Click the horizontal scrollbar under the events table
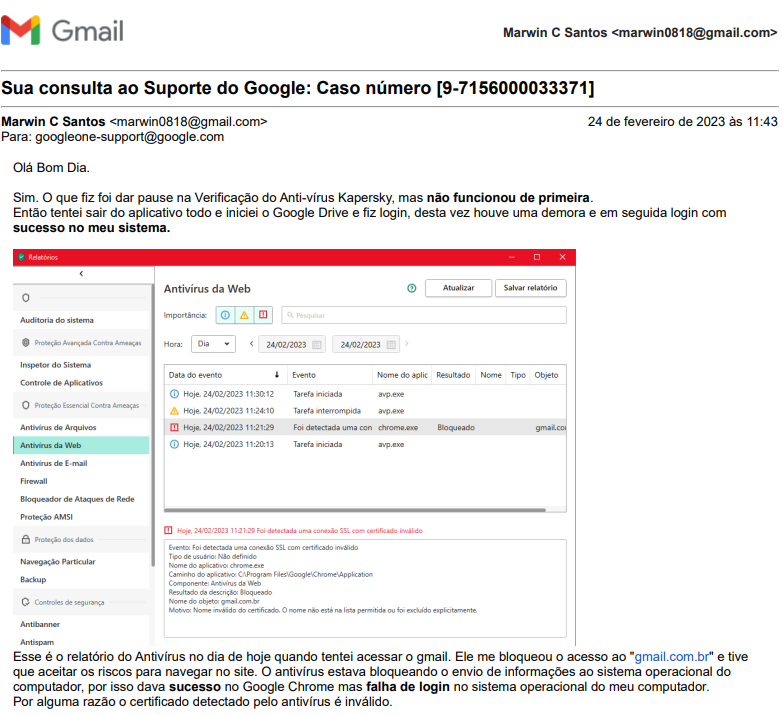 click(355, 510)
